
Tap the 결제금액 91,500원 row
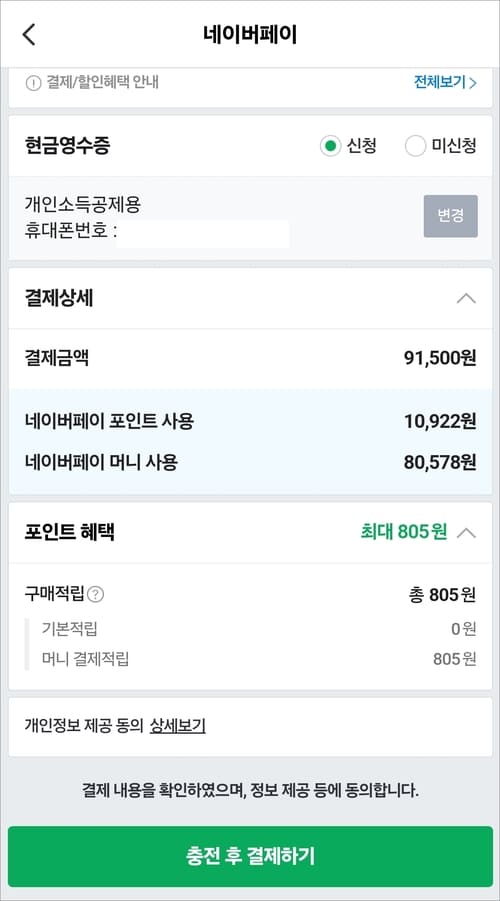pos(250,359)
